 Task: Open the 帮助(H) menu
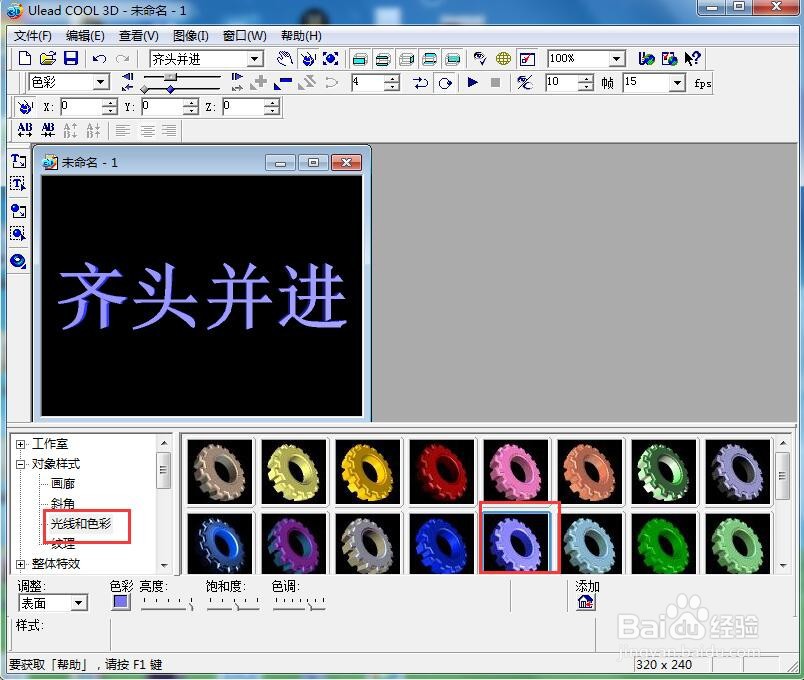click(301, 36)
